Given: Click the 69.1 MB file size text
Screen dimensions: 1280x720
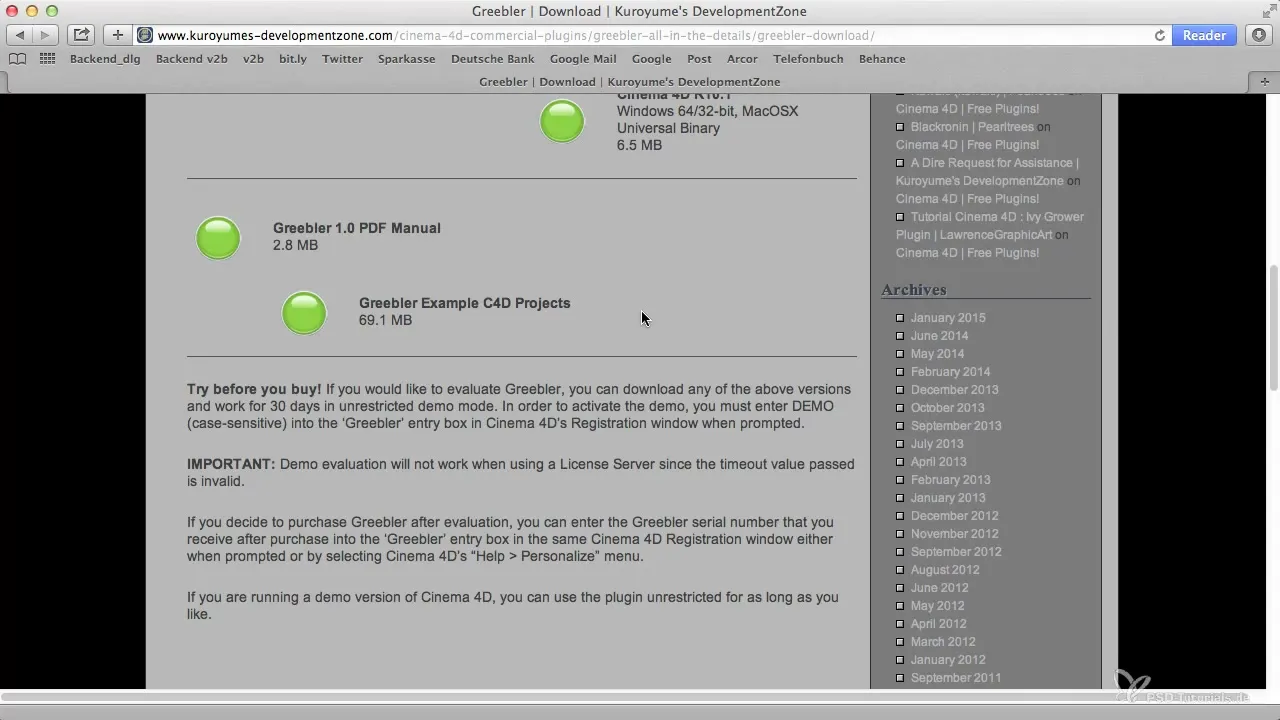Looking at the screenshot, I should (x=385, y=320).
